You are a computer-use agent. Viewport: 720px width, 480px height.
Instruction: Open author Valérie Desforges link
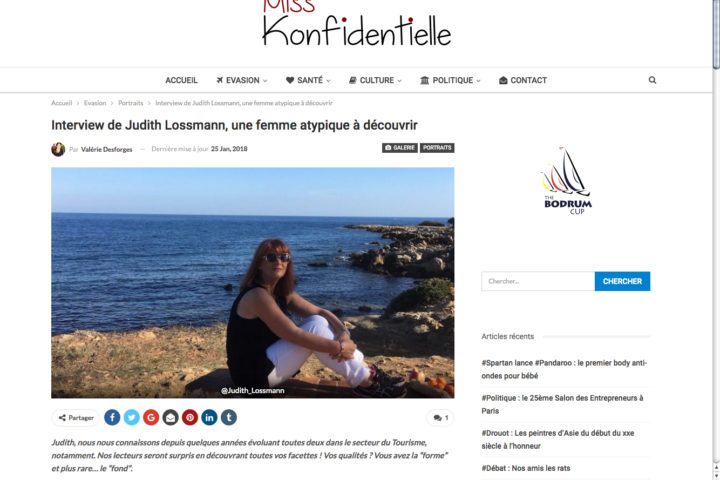click(107, 149)
